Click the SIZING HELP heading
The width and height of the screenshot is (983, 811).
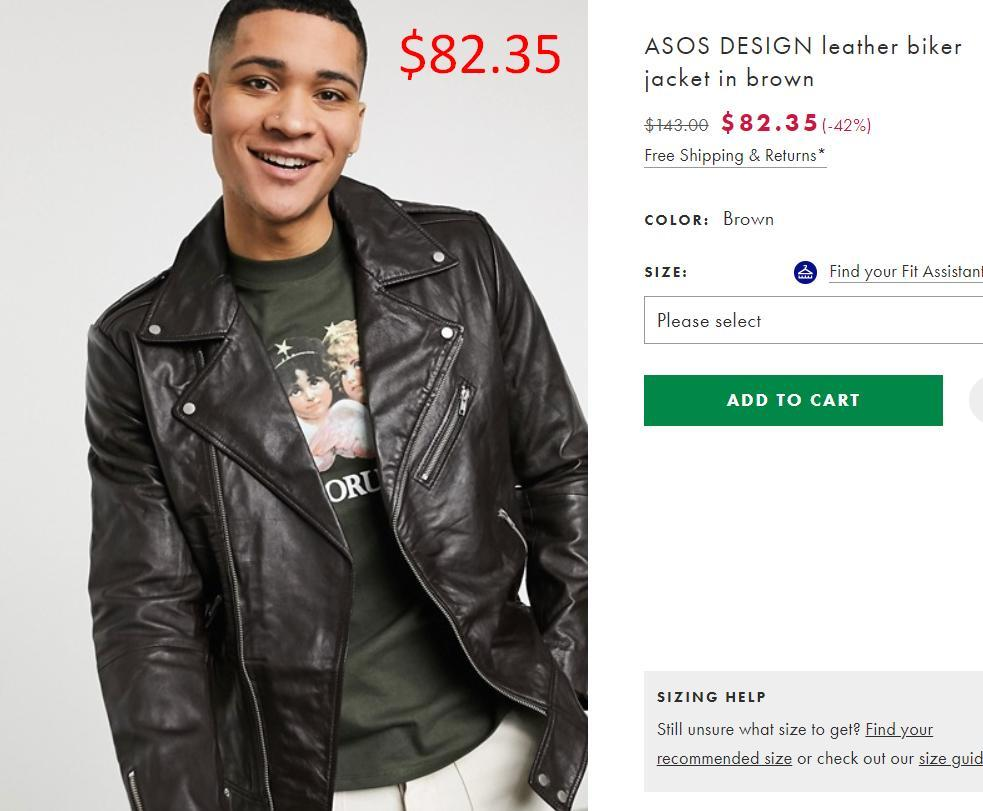[x=711, y=697]
